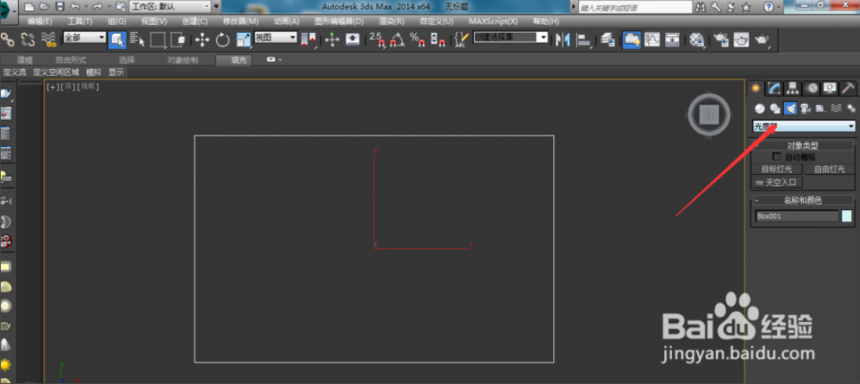Open the 编辑(E) menu

pyautogui.click(x=39, y=21)
